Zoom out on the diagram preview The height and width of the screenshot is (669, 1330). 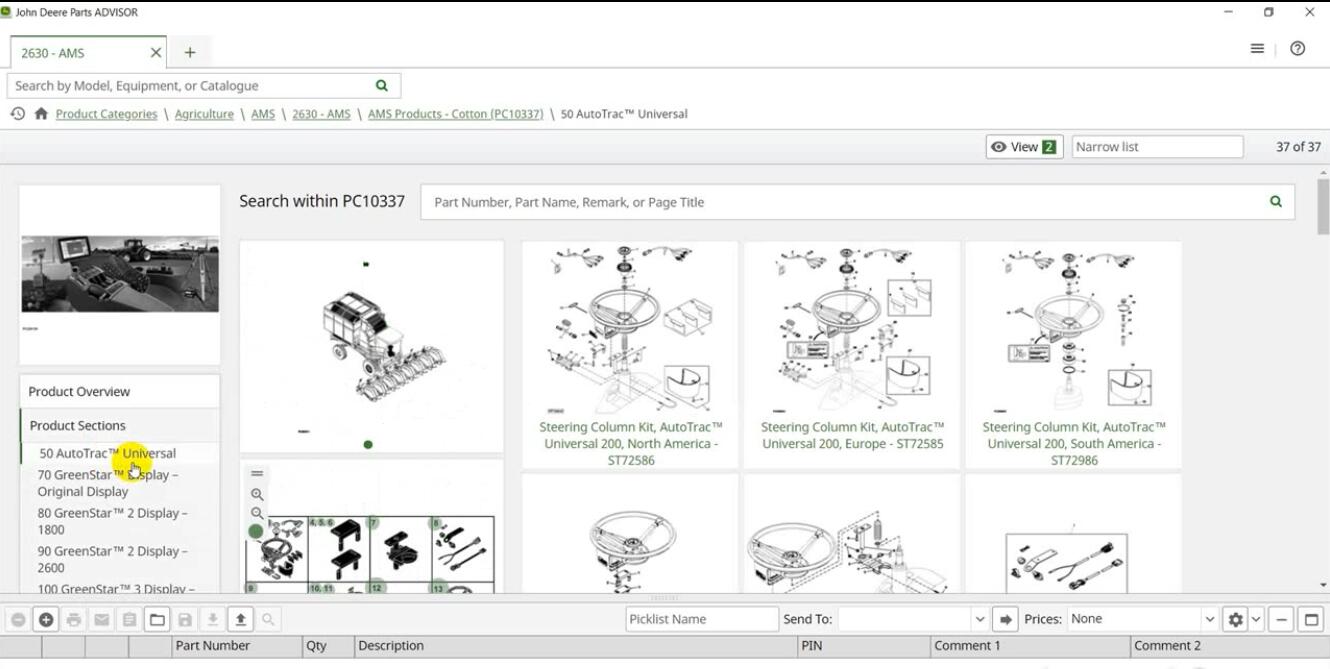point(257,513)
